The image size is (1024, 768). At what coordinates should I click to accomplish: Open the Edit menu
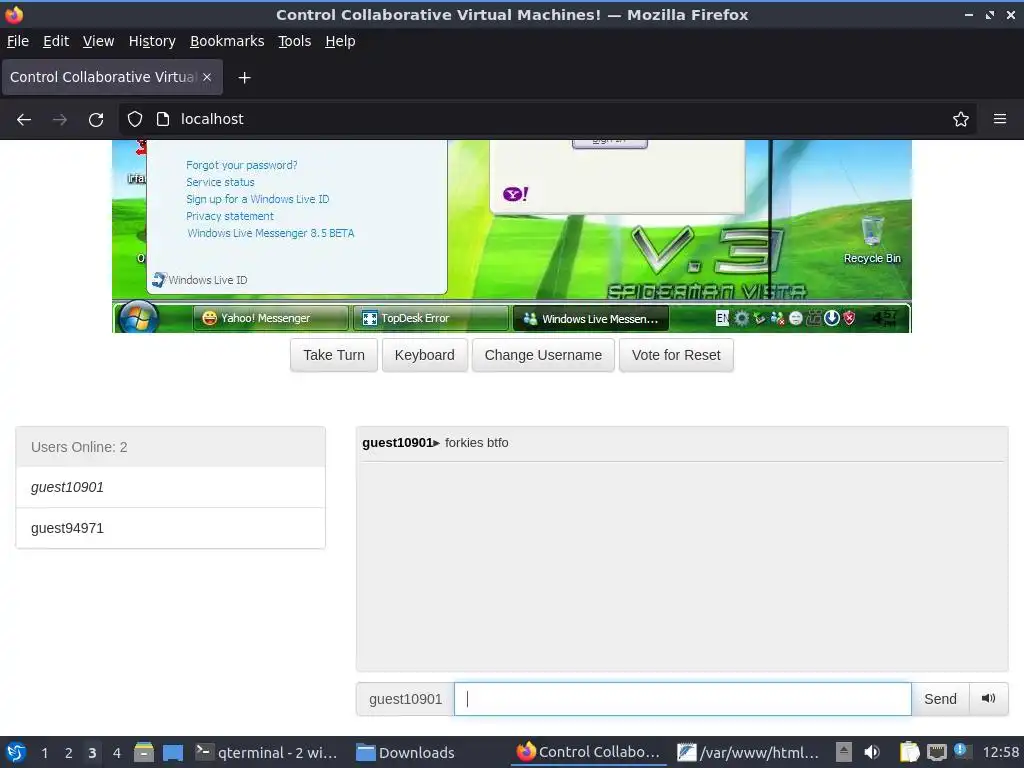[56, 41]
